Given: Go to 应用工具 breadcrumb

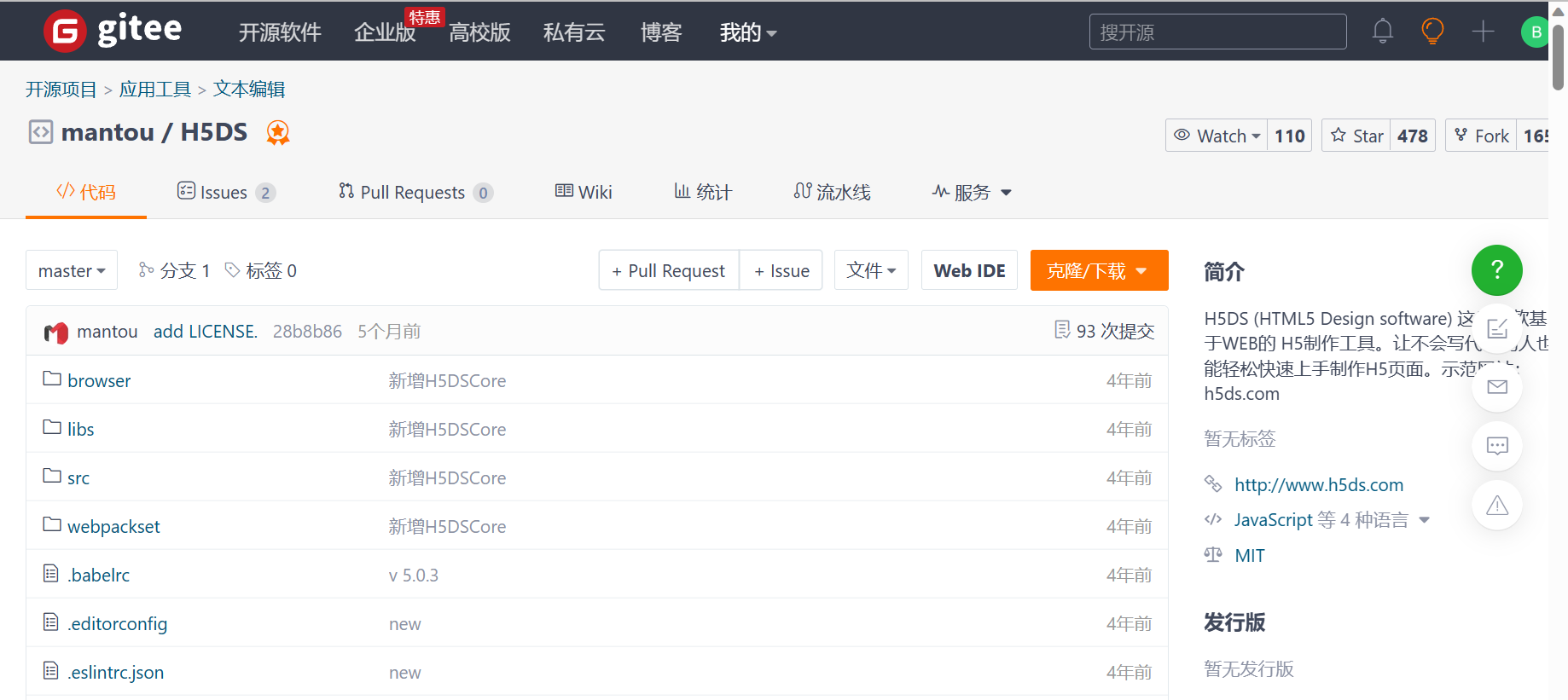Looking at the screenshot, I should click(155, 89).
